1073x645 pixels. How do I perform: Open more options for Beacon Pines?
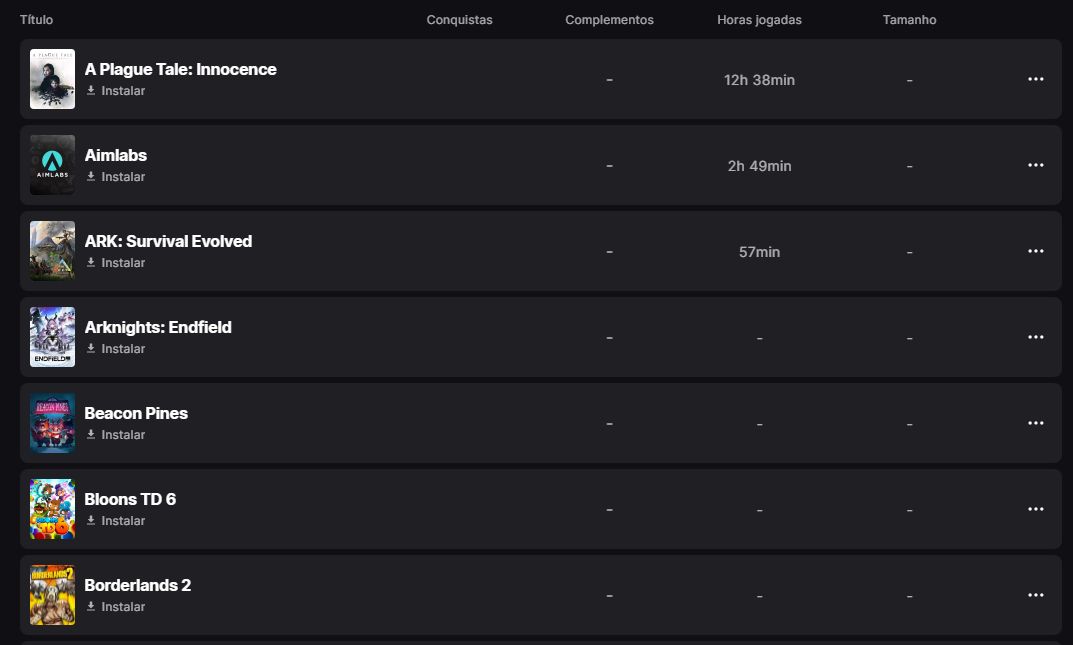pos(1035,423)
